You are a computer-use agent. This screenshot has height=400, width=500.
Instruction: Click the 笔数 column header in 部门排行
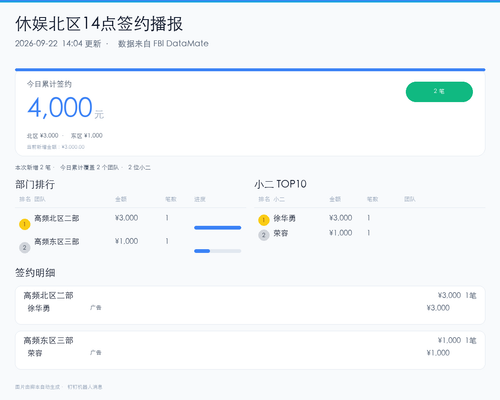click(x=171, y=199)
